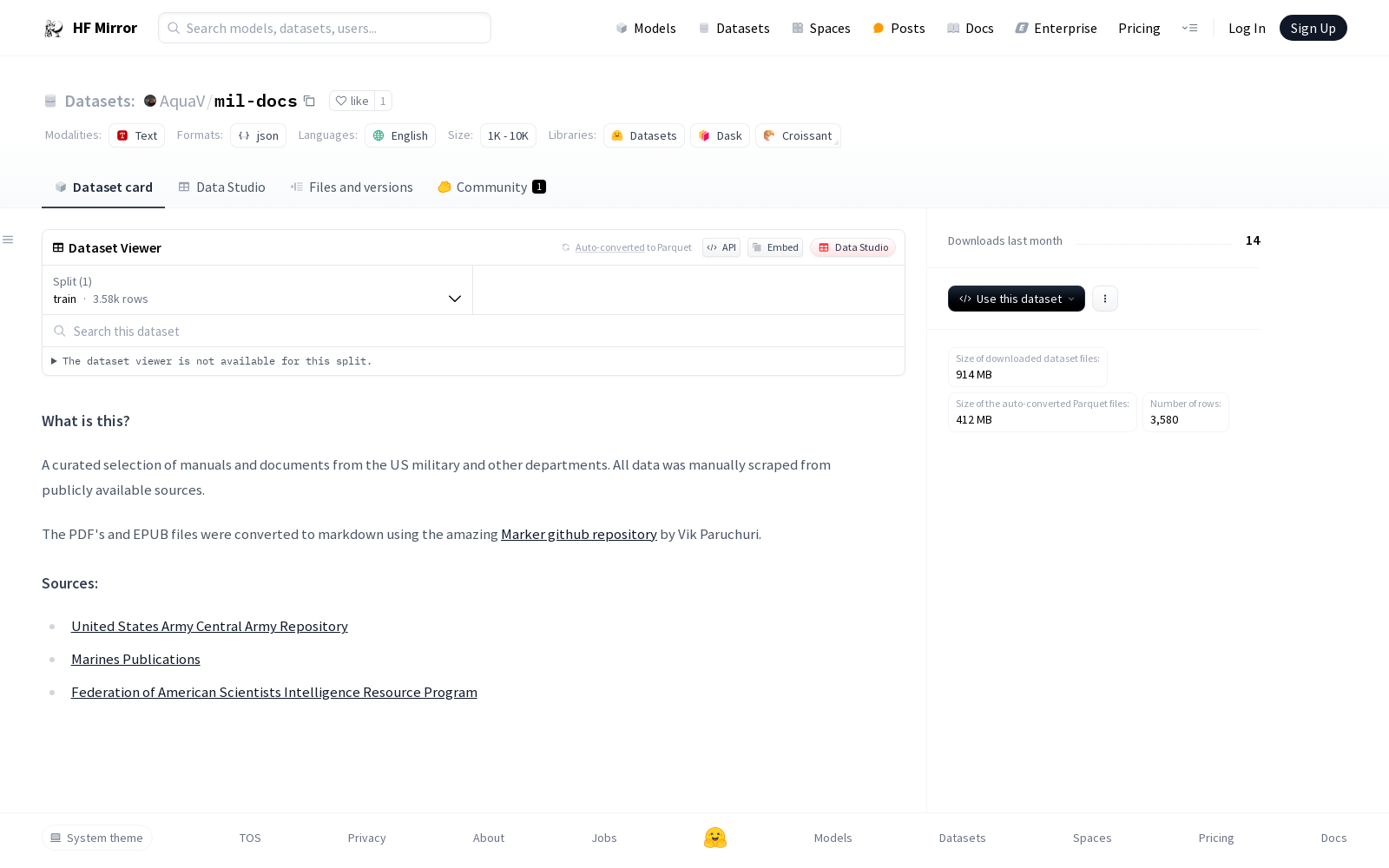
Task: Click the AquaV owner name link
Action: tap(182, 101)
